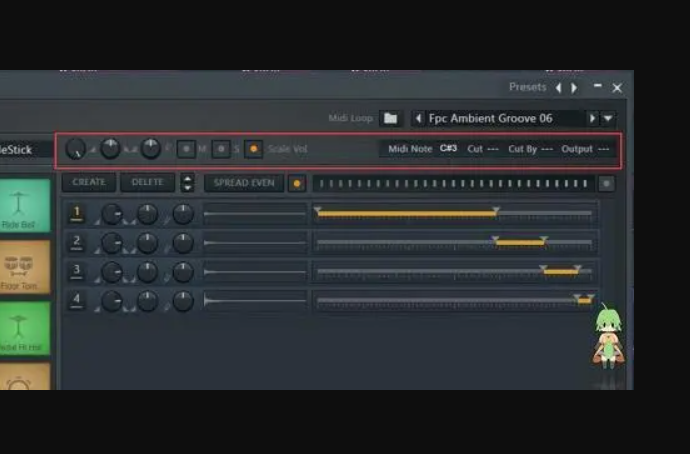Select next plugin preset arrow
Screen dimensions: 690x454
click(x=574, y=88)
